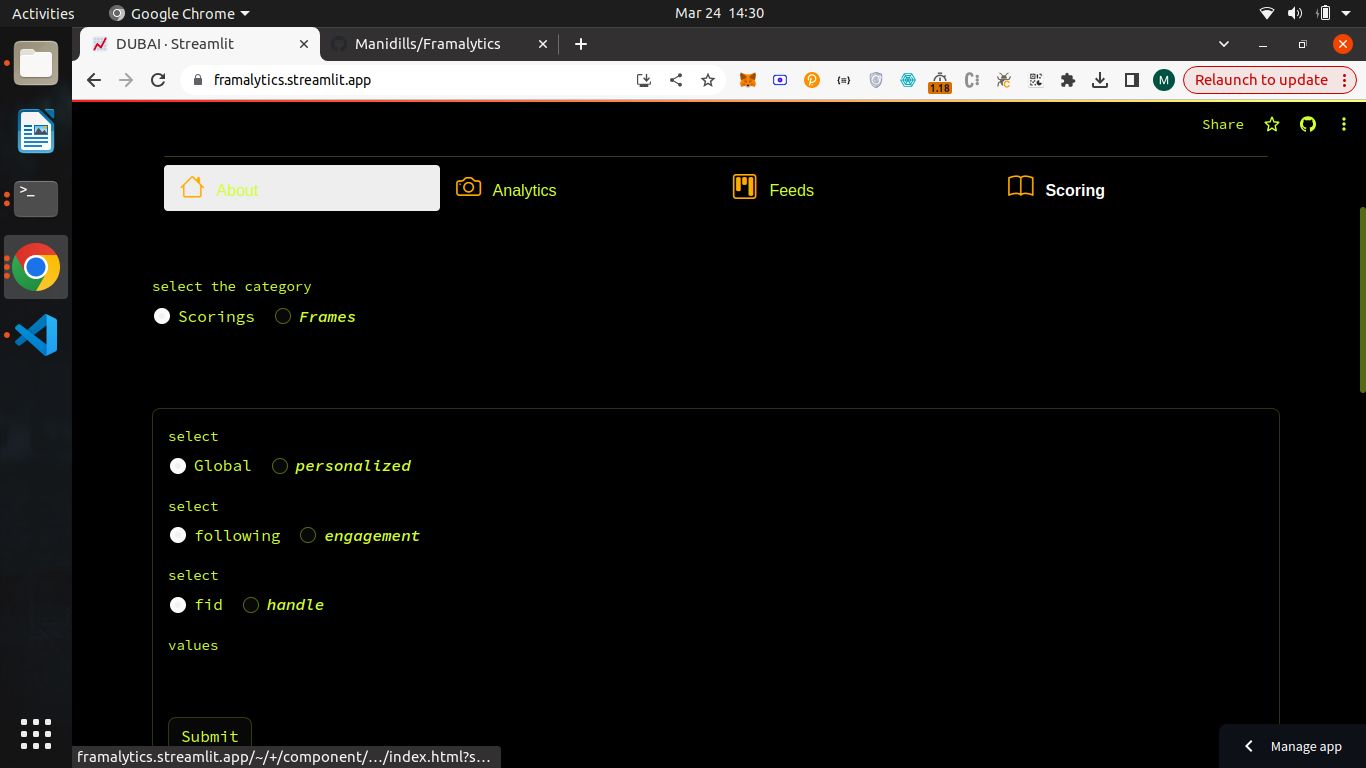Click the Share link in Streamlit header
The width and height of the screenshot is (1366, 768).
1223,124
